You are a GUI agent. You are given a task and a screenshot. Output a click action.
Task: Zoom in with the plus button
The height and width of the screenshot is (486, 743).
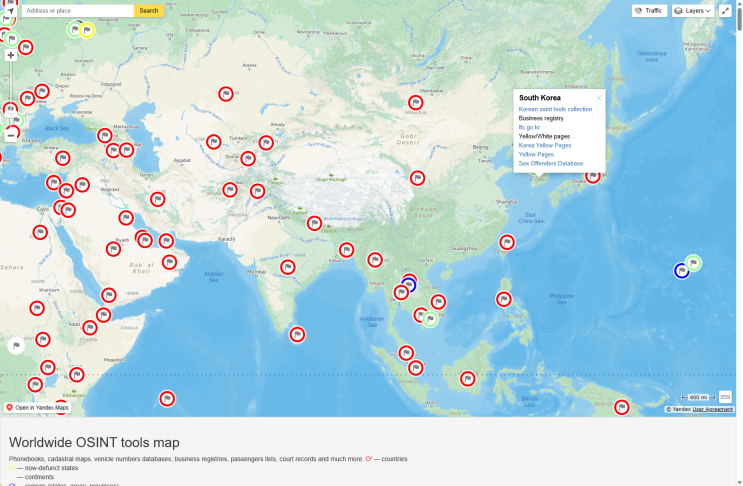[x=10, y=55]
